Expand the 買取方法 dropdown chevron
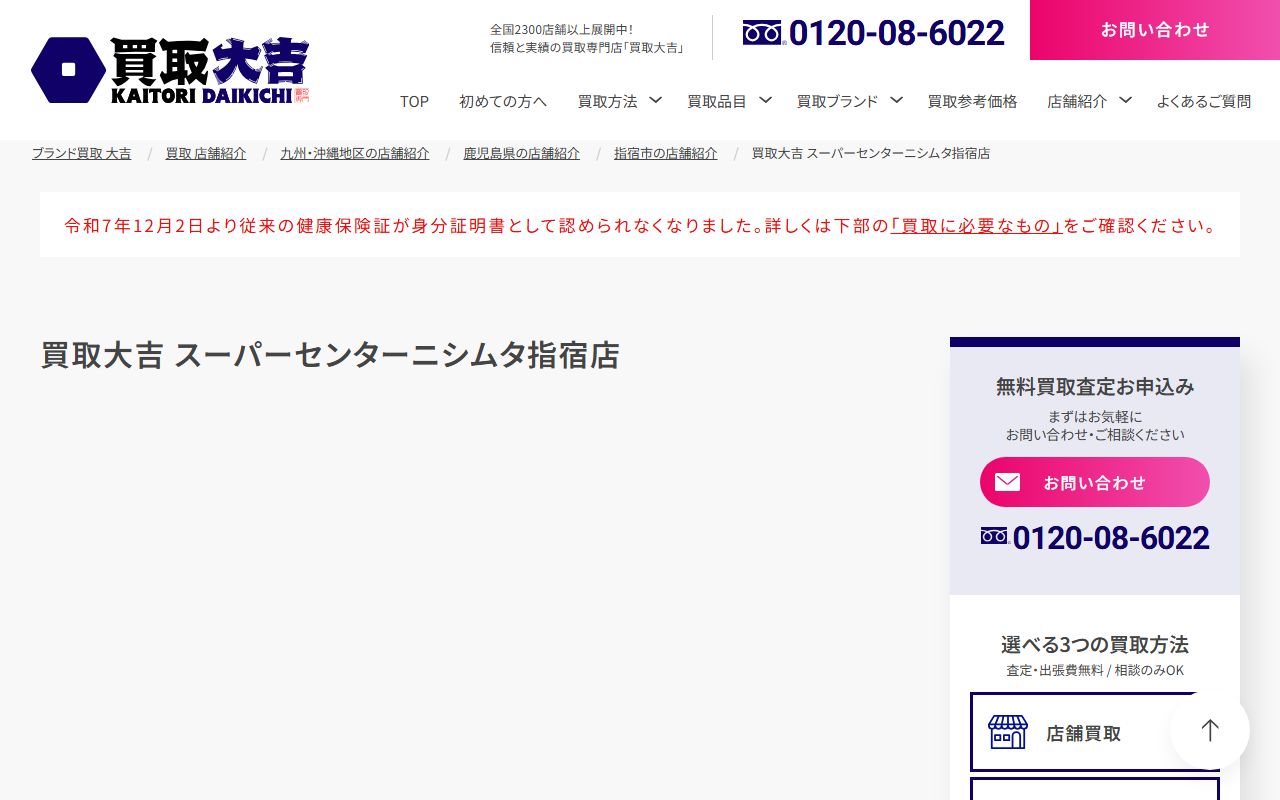1280x800 pixels. 656,100
